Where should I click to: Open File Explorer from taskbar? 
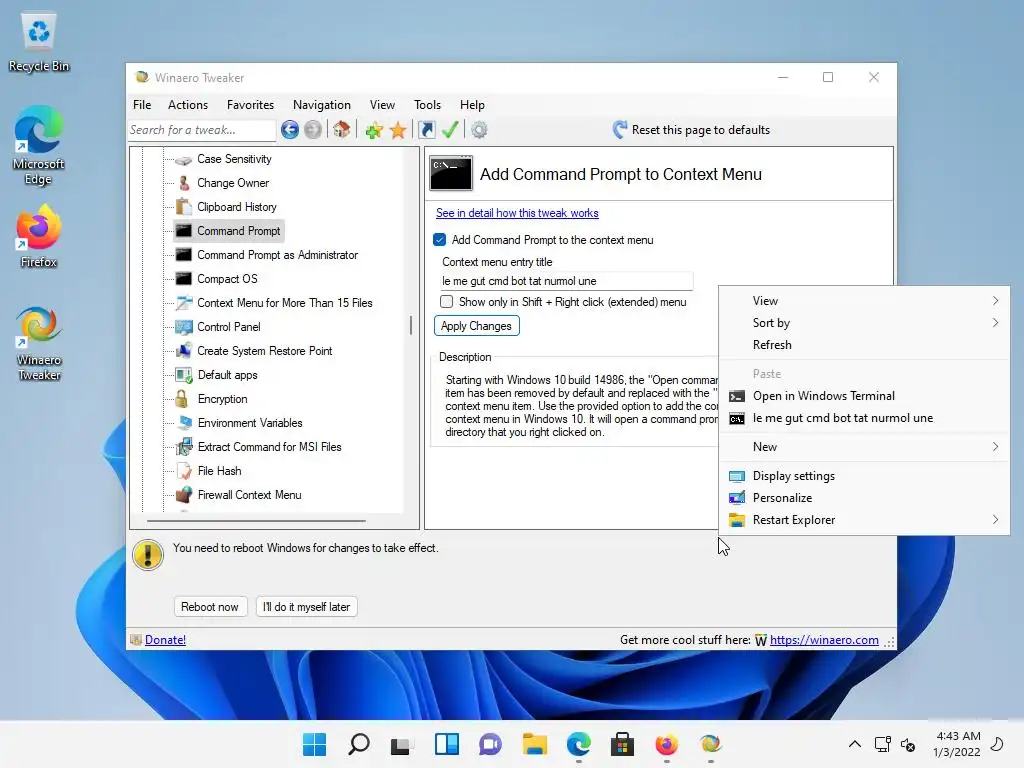(534, 744)
